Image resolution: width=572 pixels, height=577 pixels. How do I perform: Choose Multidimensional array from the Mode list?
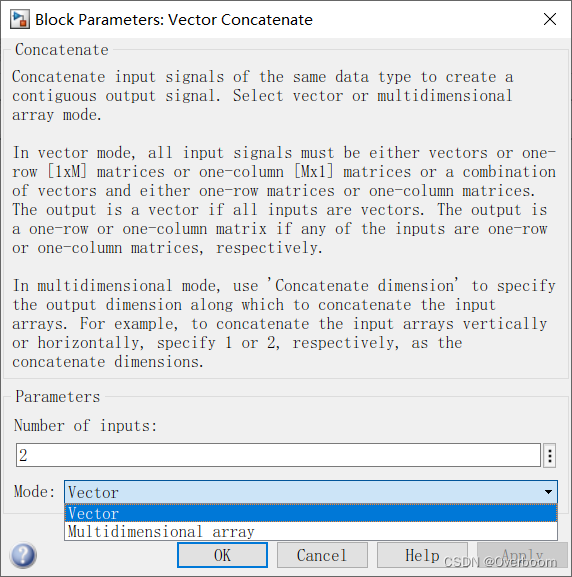click(311, 531)
